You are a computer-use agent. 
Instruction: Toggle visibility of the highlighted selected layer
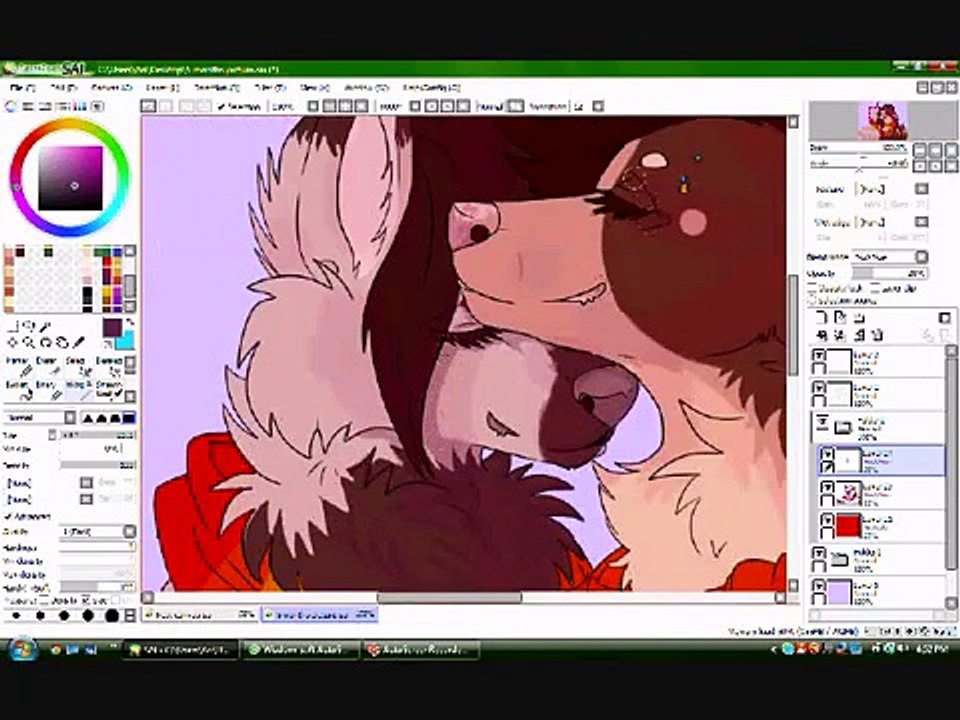(x=827, y=454)
